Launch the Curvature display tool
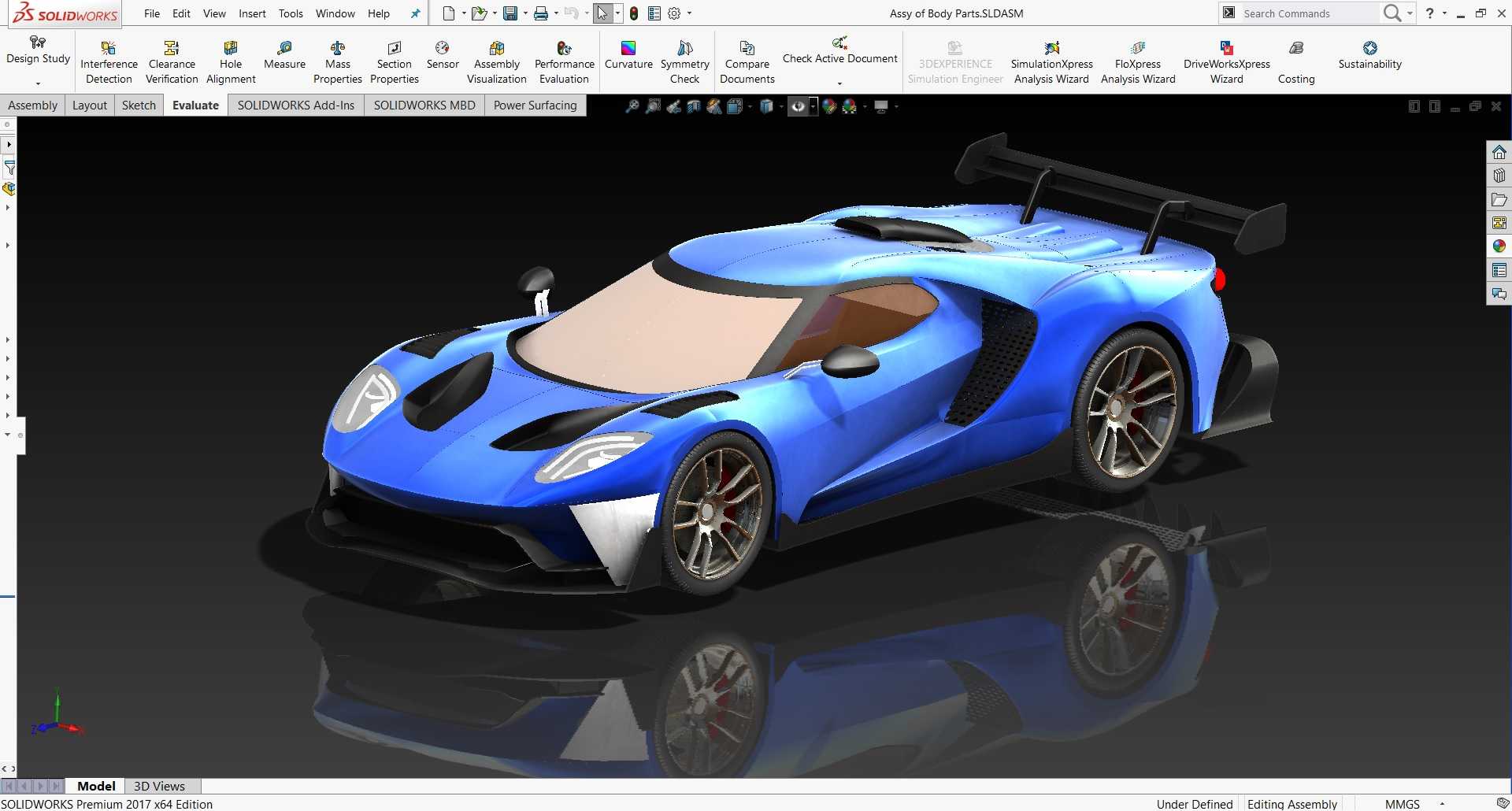 (628, 55)
